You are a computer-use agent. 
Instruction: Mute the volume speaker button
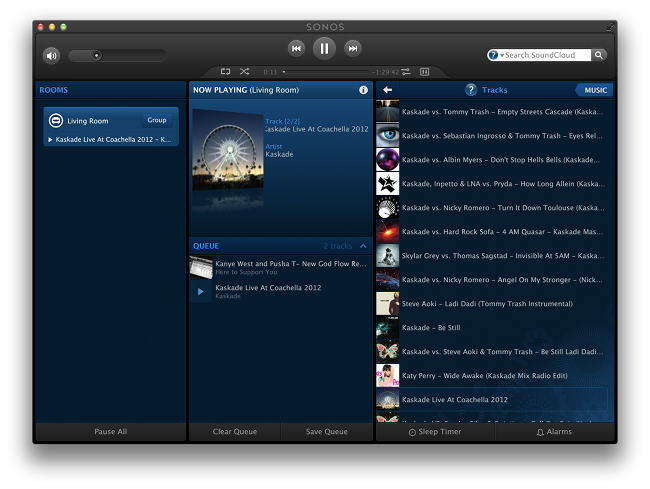click(51, 56)
